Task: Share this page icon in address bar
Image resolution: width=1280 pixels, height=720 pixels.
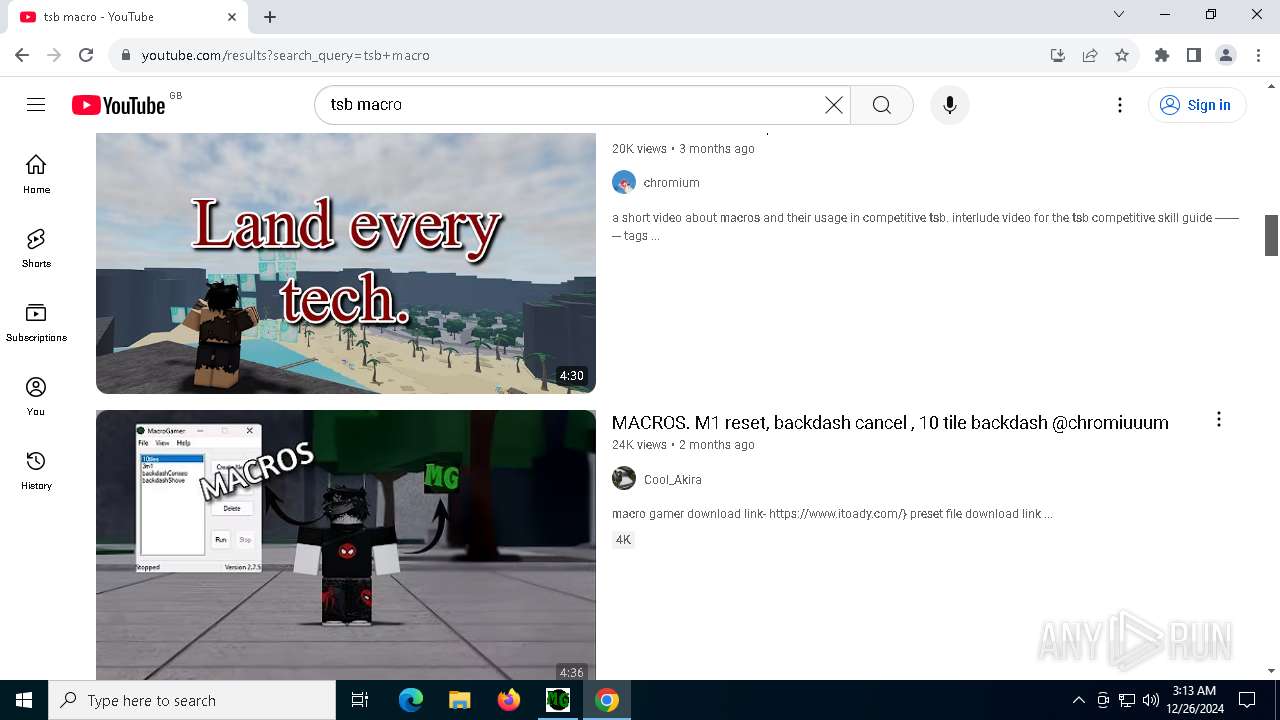Action: (1090, 55)
